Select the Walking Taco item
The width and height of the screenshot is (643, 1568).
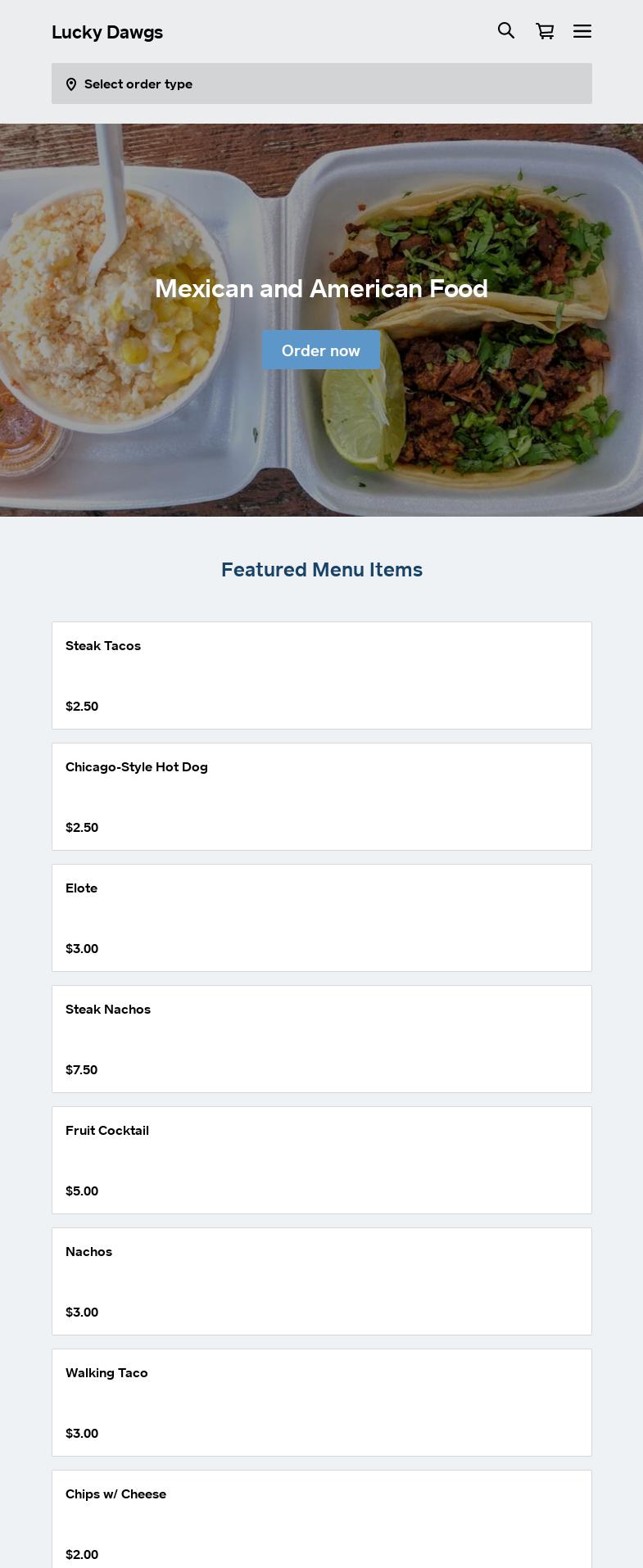321,1402
